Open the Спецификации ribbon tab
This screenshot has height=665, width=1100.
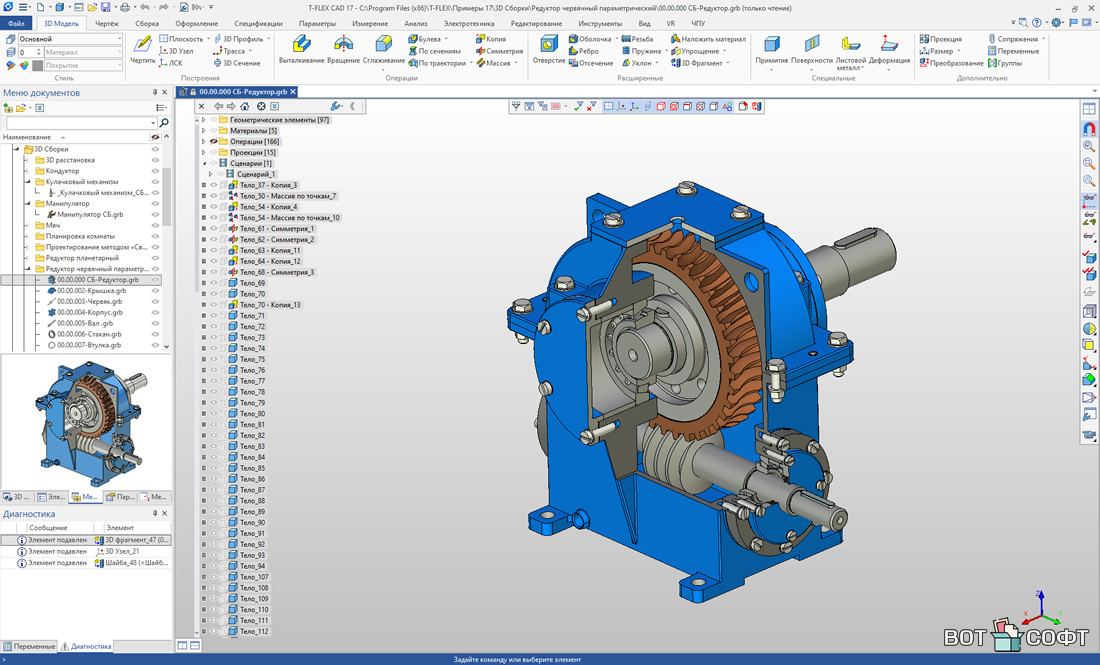258,23
